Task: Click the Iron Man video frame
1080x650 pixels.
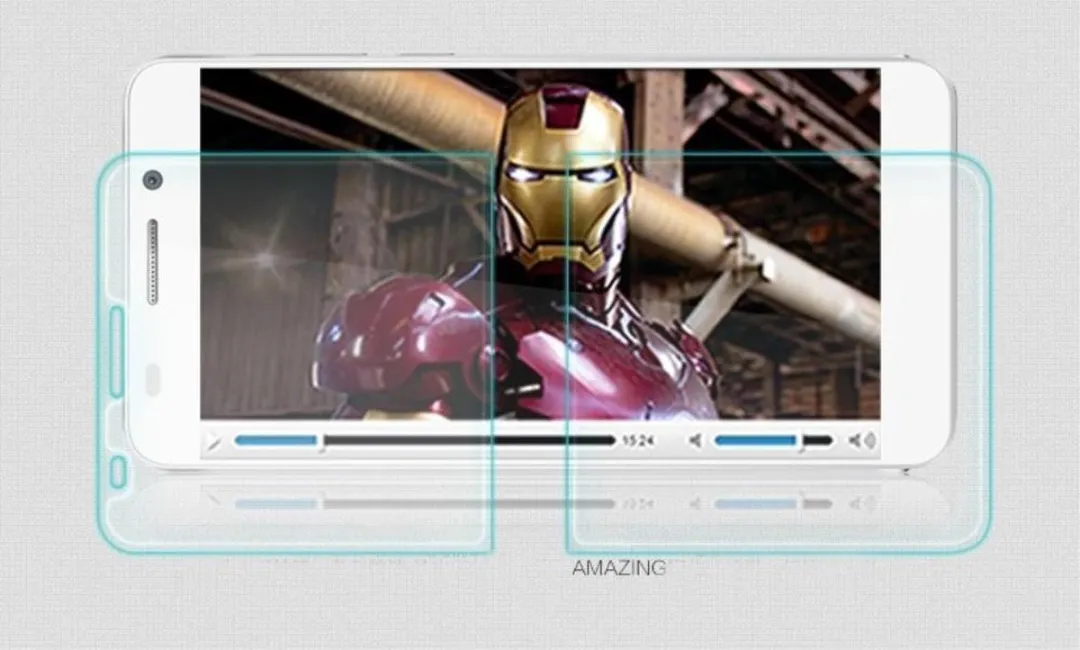Action: 540,244
